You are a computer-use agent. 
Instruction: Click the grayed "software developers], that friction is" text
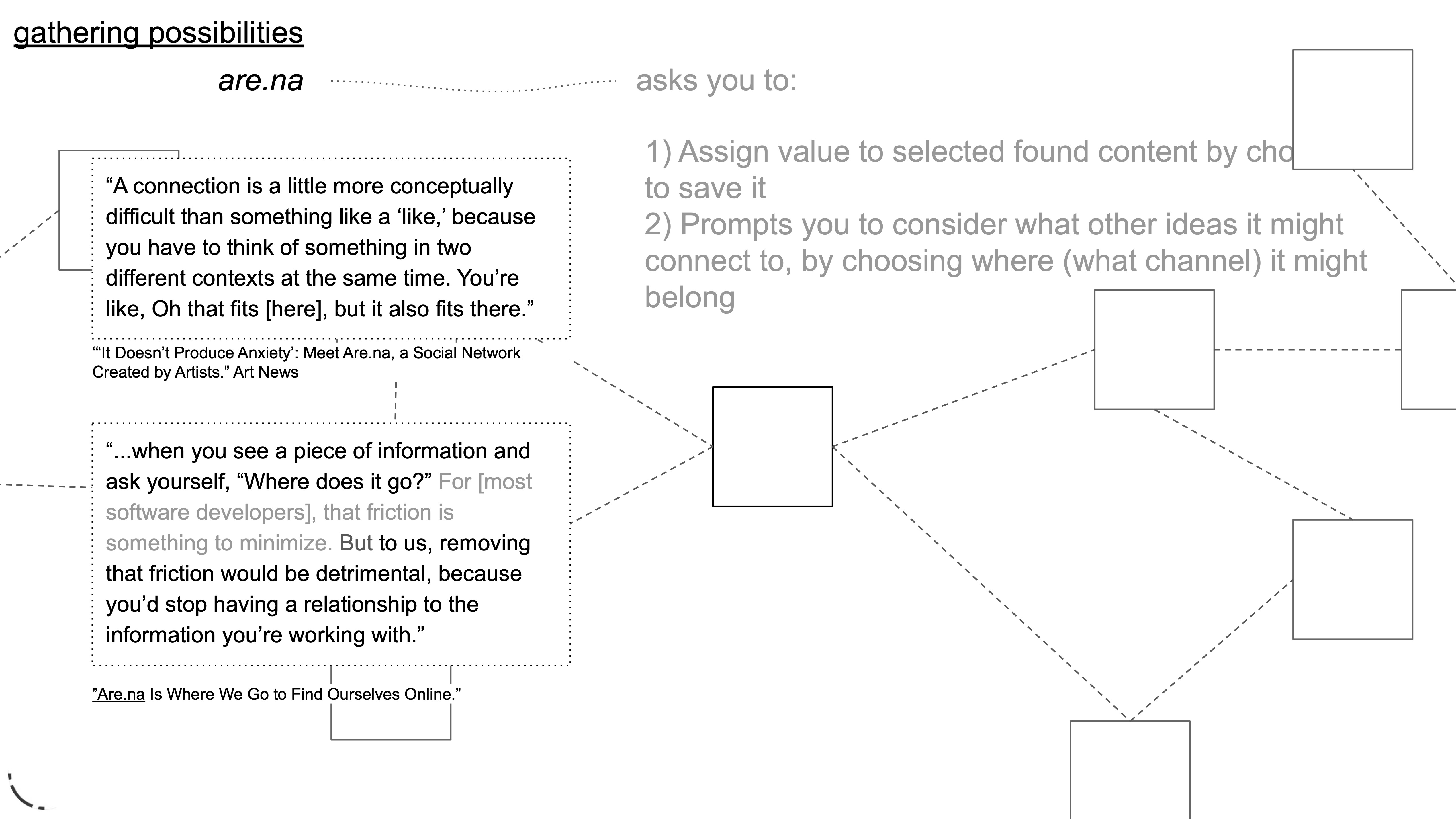click(x=279, y=512)
